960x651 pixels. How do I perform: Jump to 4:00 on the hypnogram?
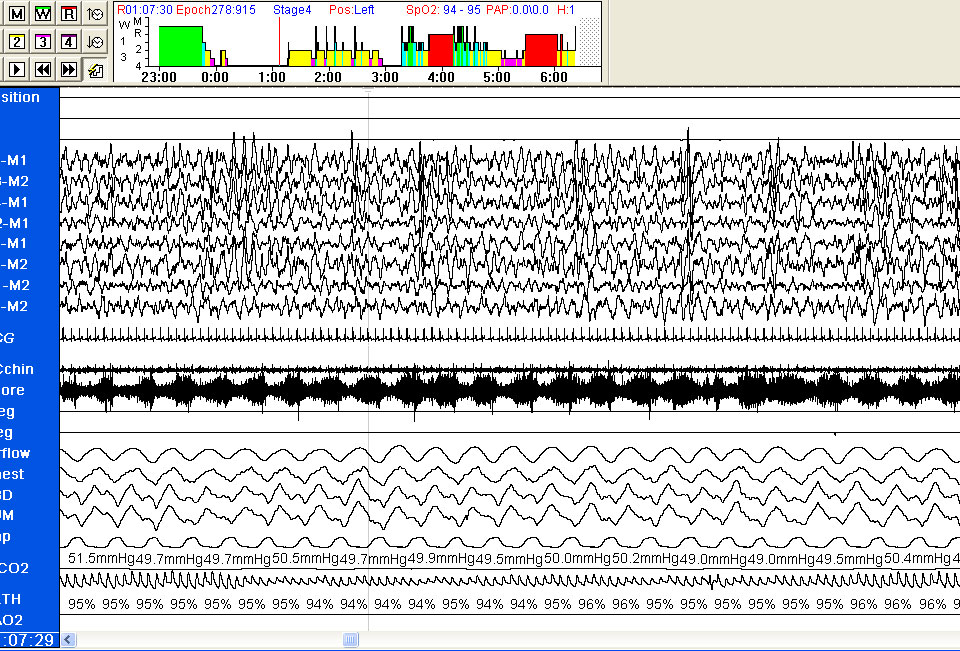pyautogui.click(x=440, y=76)
